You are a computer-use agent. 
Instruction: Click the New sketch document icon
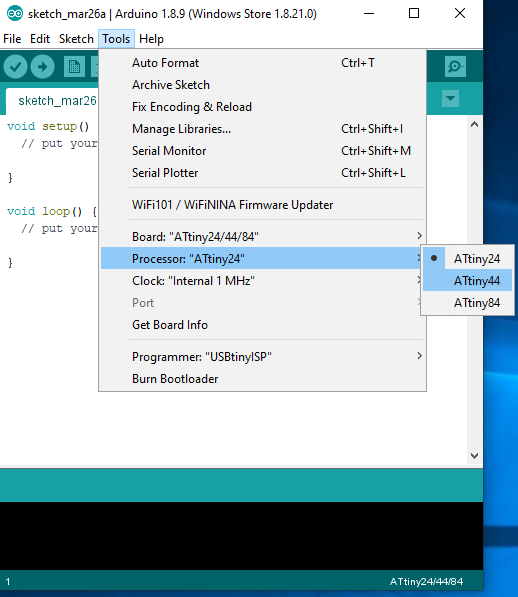(x=74, y=67)
